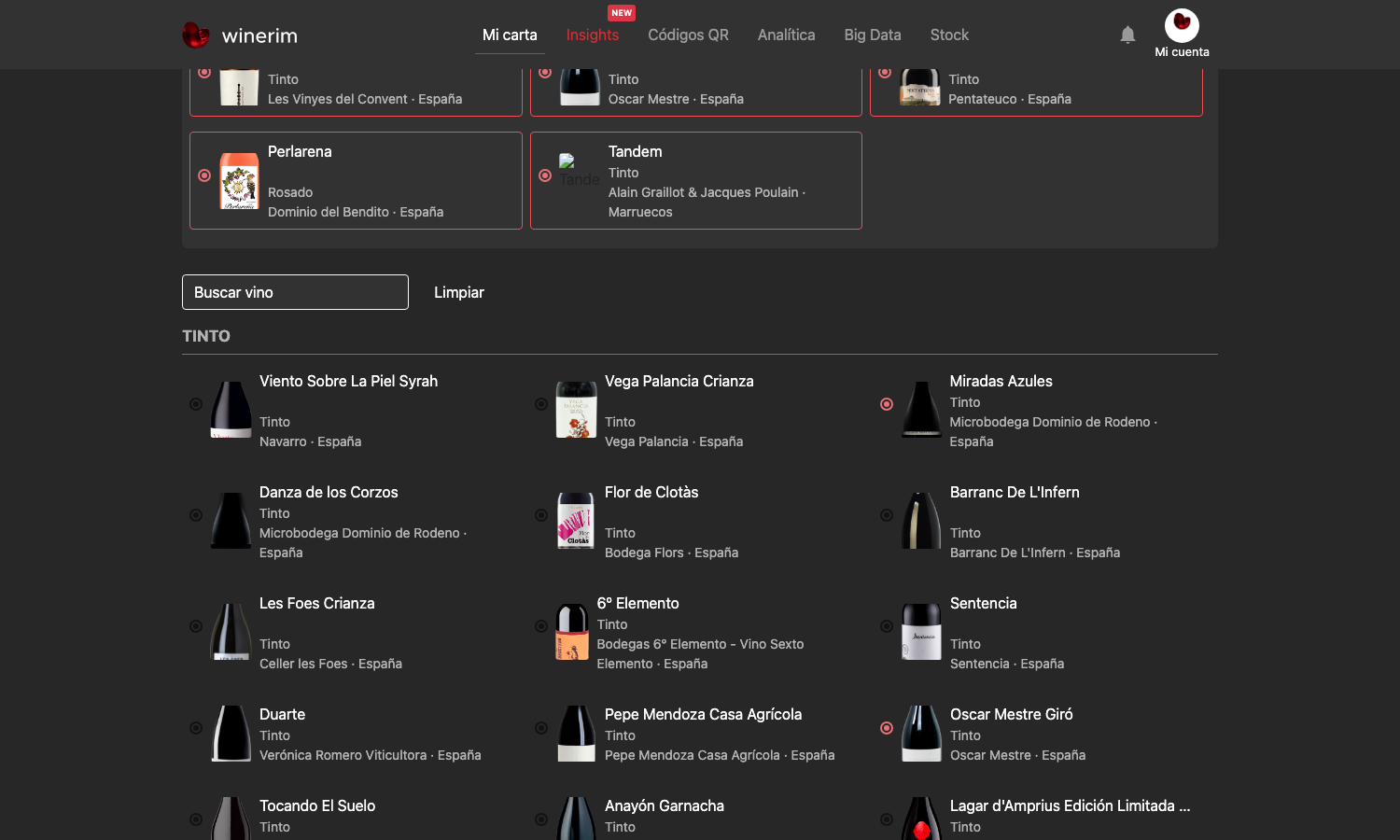1400x840 pixels.
Task: Open the Big Data tab
Action: (x=873, y=35)
